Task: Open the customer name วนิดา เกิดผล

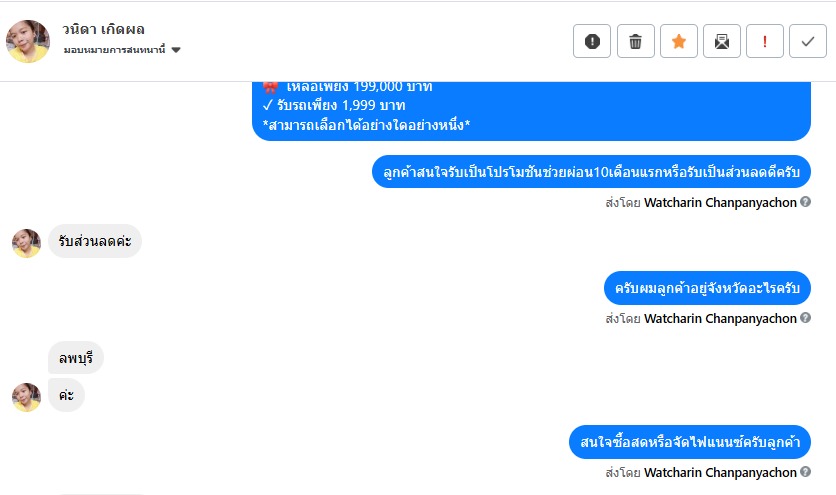Action: tap(103, 29)
